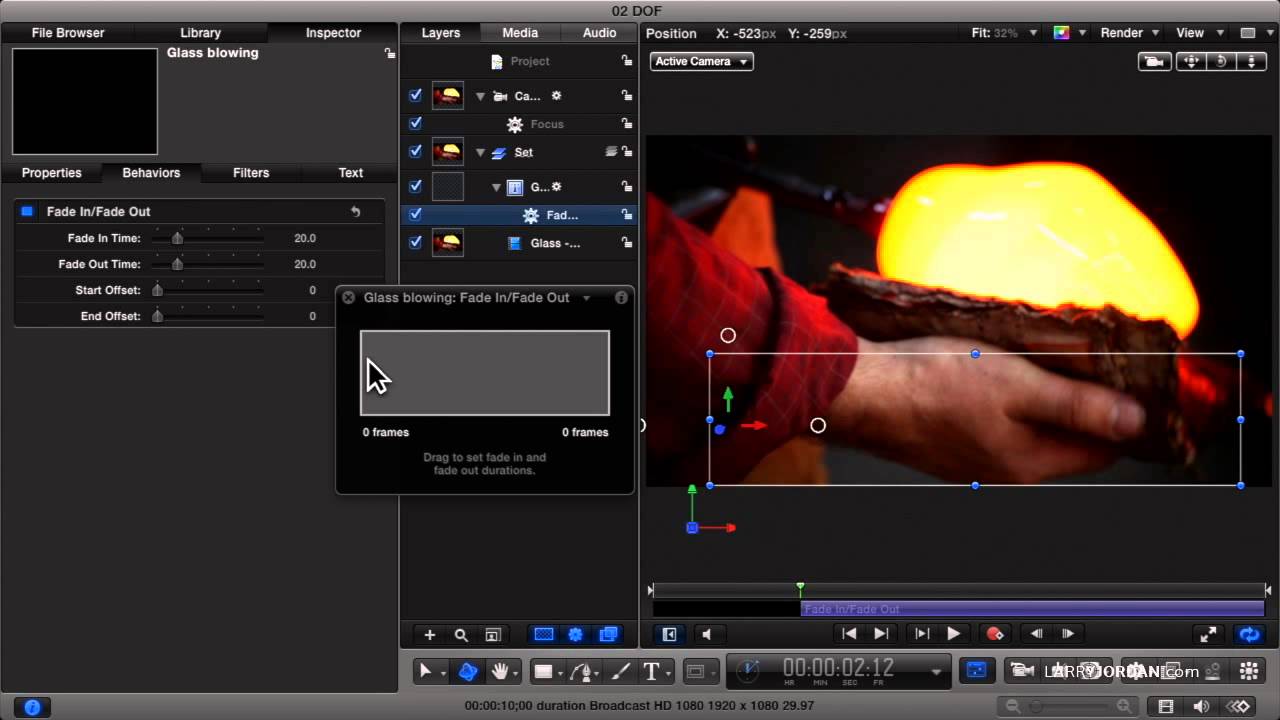Choose the 3D Transform tool
Viewport: 1280px width, 720px height.
468,671
